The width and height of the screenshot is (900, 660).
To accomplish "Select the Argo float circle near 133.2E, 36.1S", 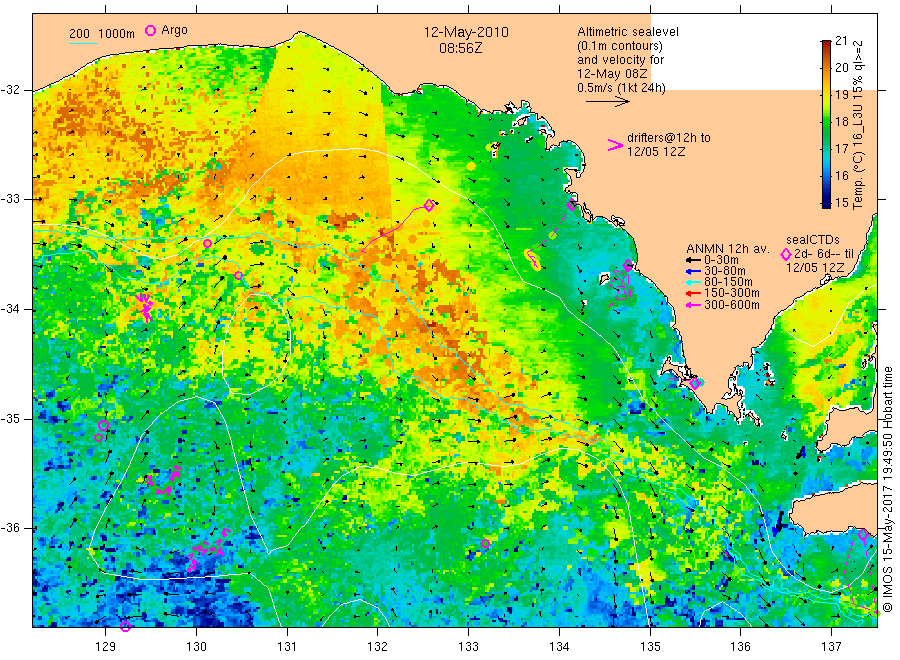I will click(485, 543).
